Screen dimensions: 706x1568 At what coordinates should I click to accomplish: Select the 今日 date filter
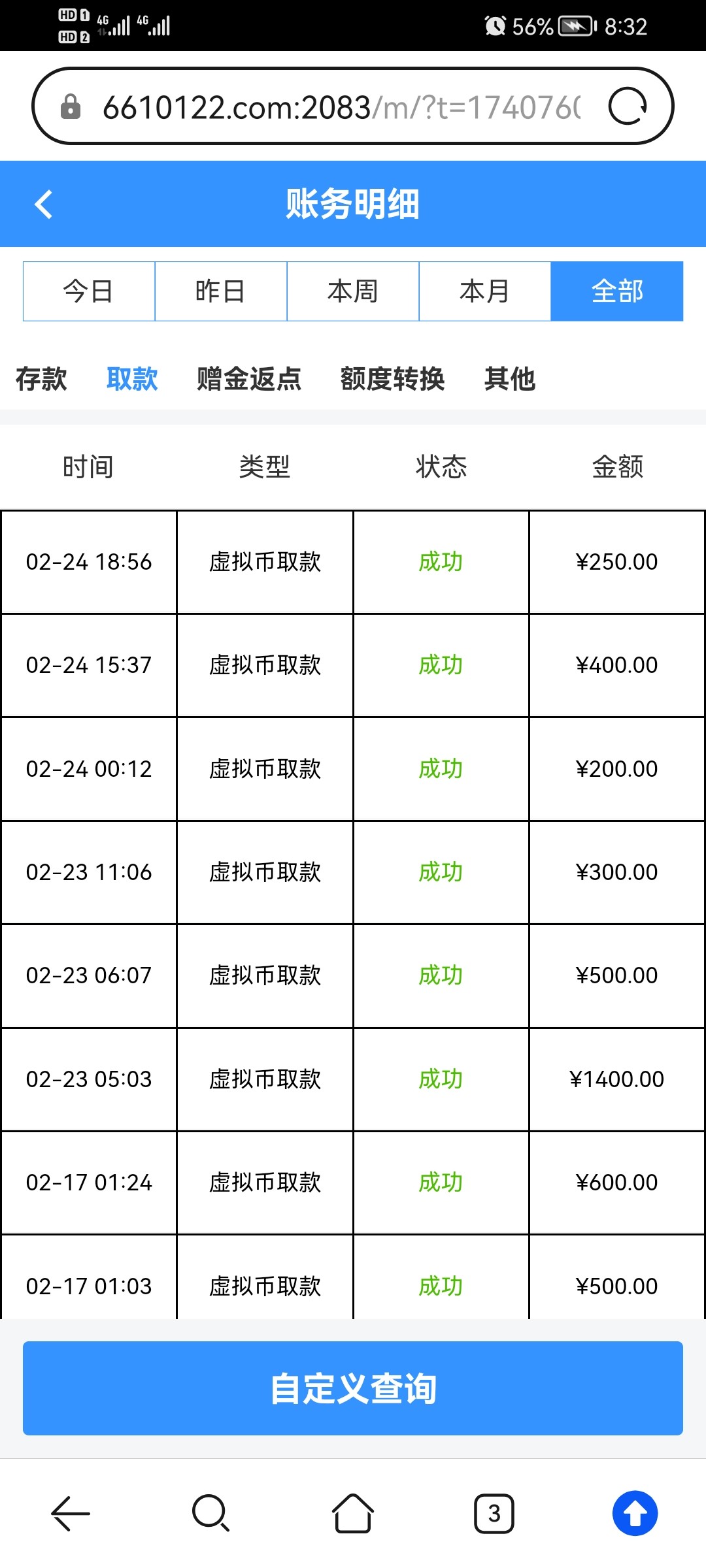(89, 291)
